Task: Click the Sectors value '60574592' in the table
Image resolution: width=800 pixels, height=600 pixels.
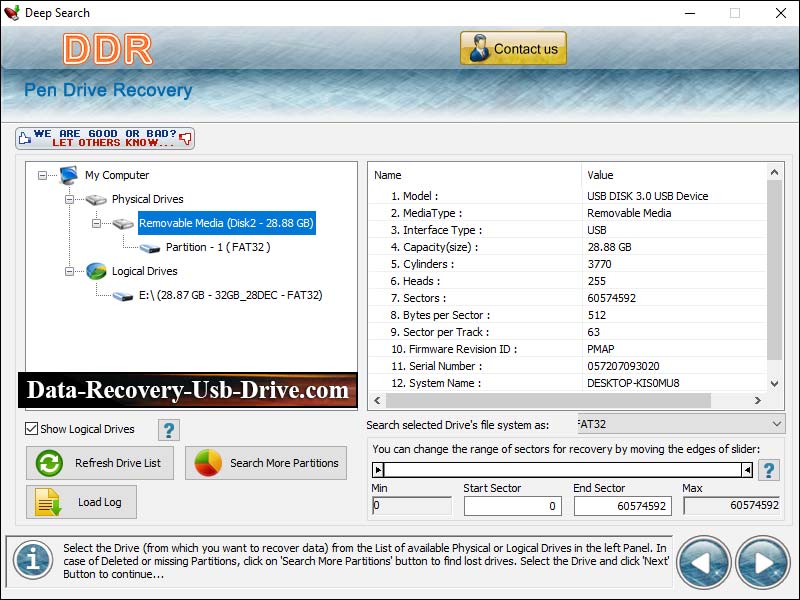Action: pyautogui.click(x=611, y=298)
